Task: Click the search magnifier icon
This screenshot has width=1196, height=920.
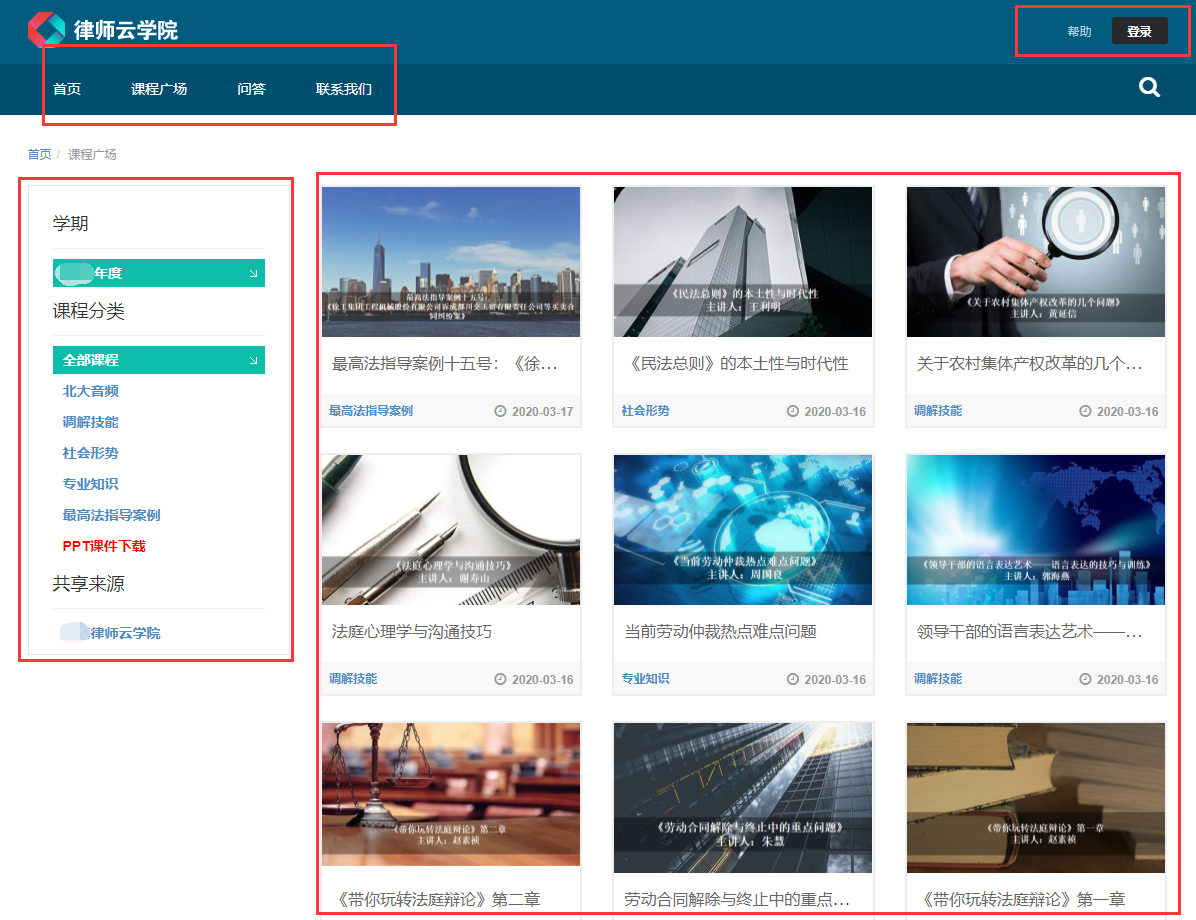Action: [1149, 88]
